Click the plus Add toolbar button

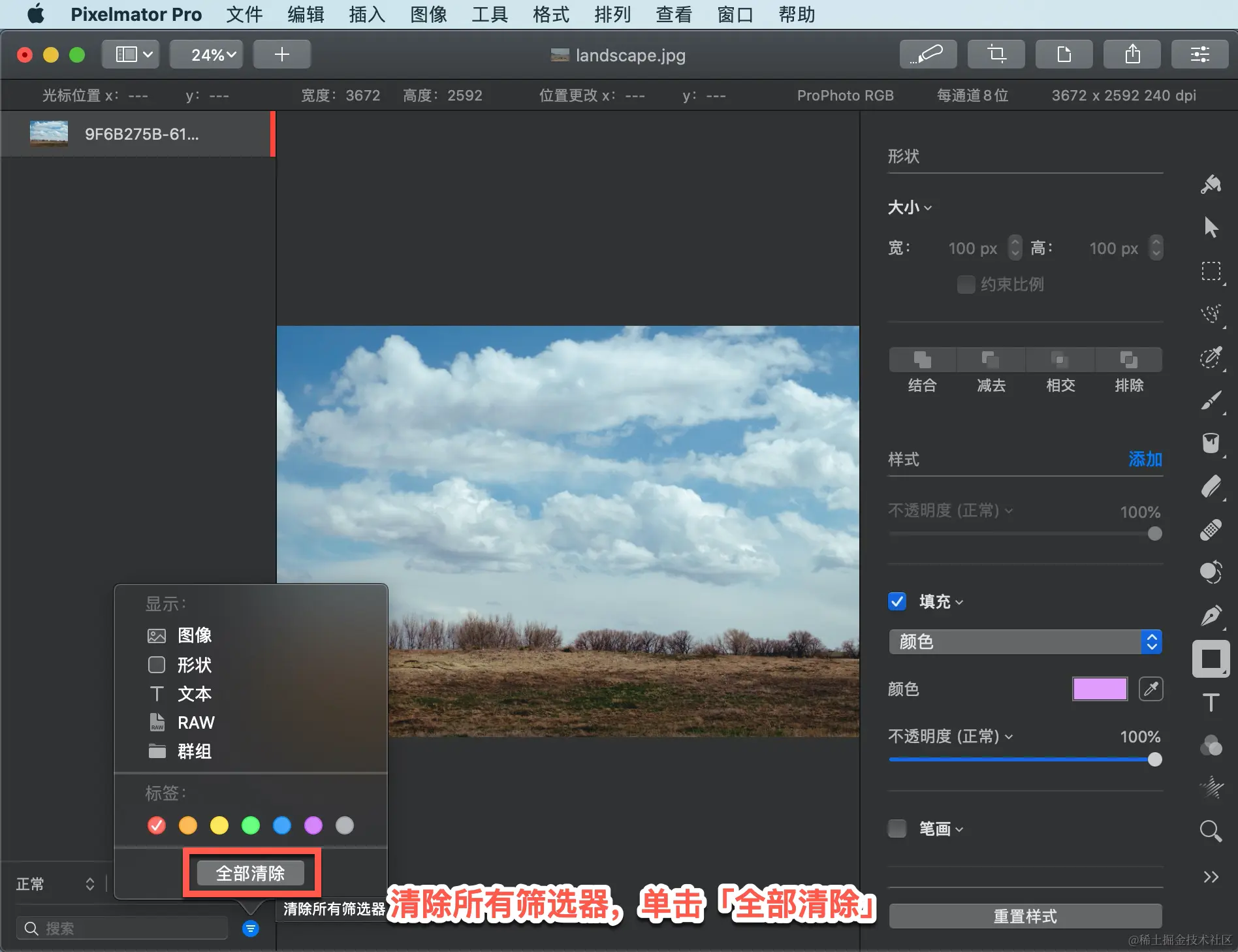click(x=281, y=54)
